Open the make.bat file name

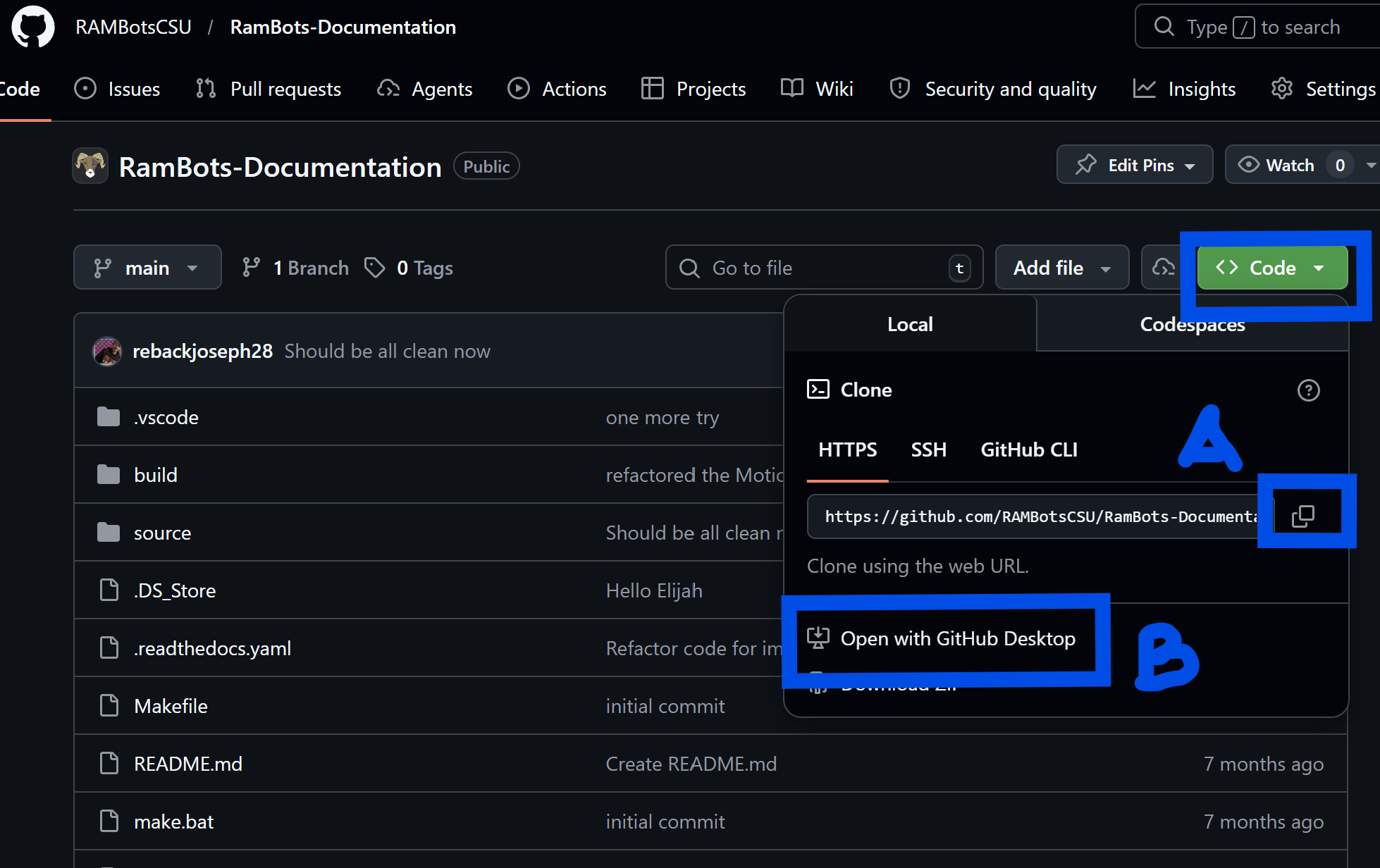pos(173,821)
